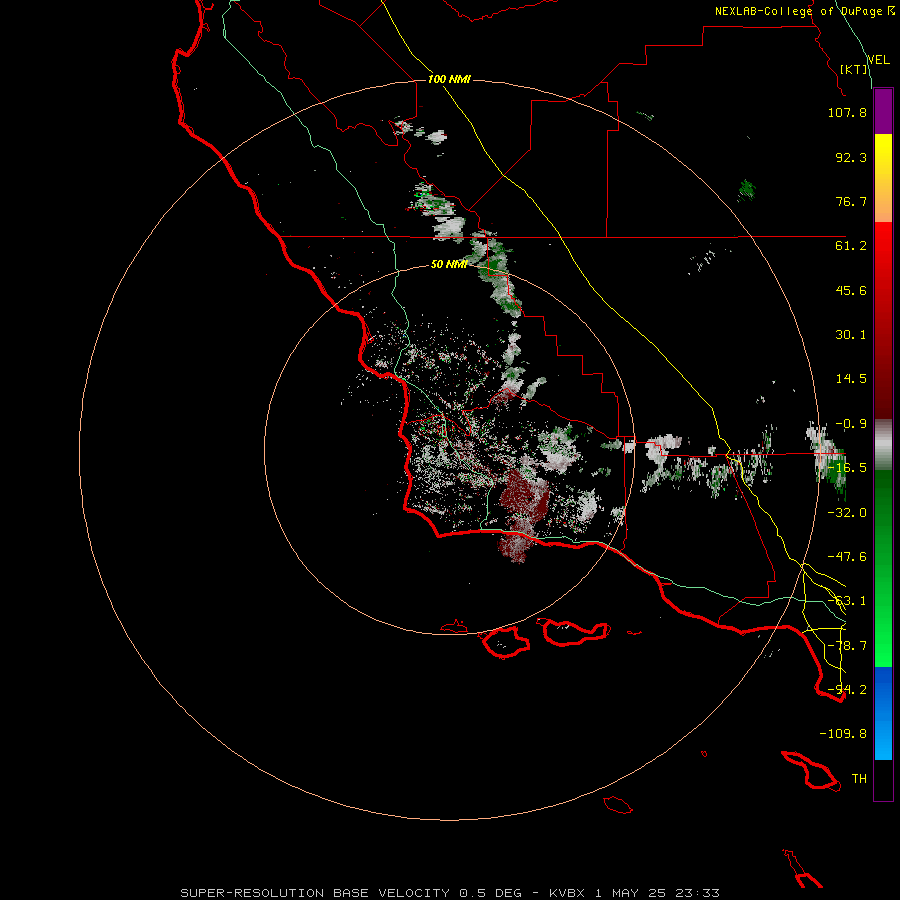Click the [KT] units label
The width and height of the screenshot is (900, 900).
click(x=854, y=69)
